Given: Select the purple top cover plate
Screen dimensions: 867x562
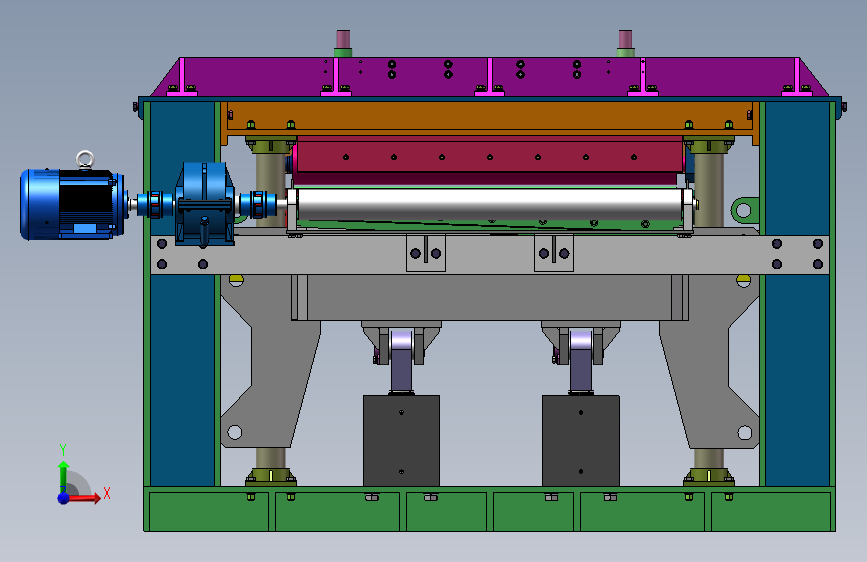Looking at the screenshot, I should (489, 76).
